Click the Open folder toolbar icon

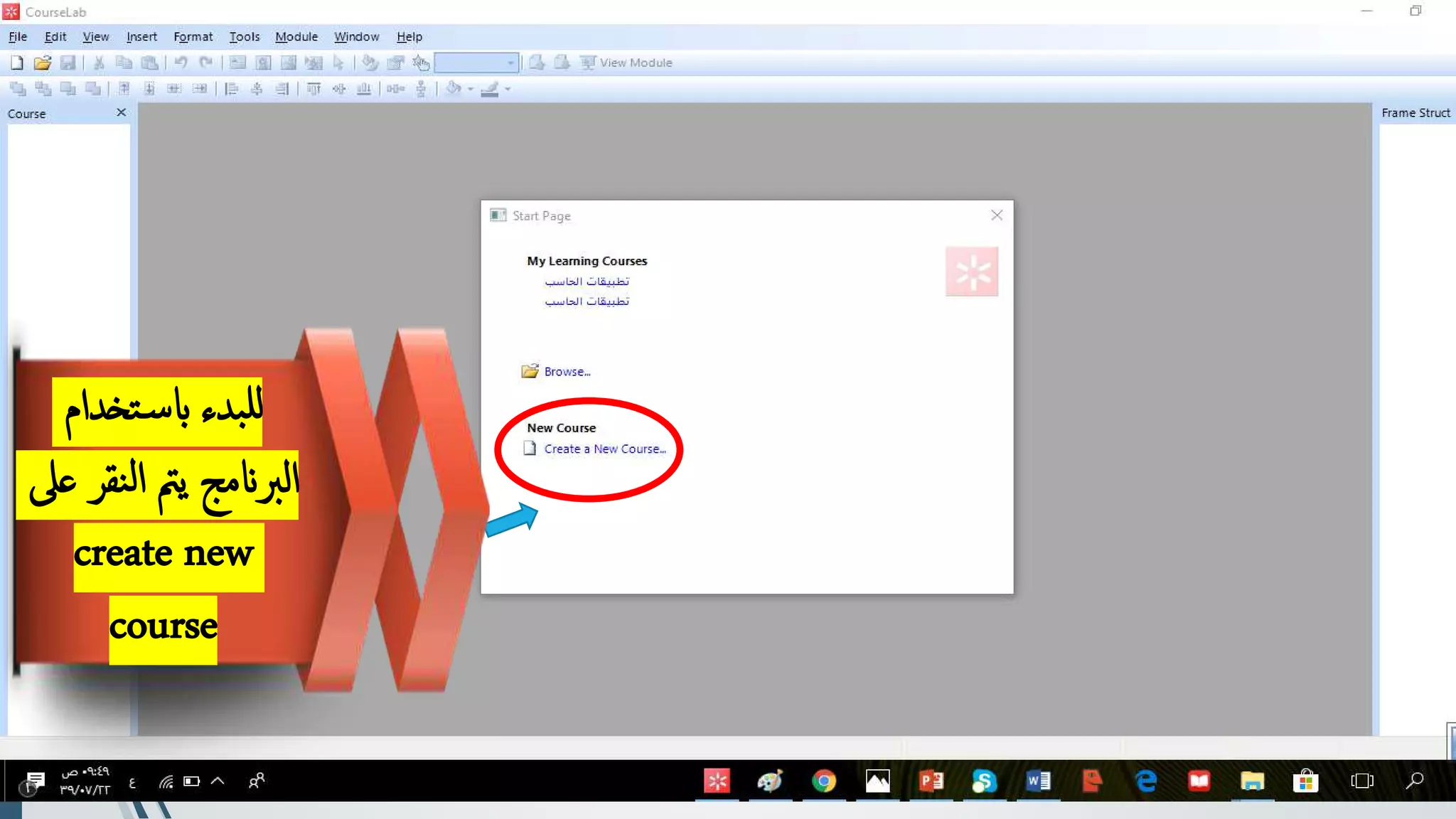43,63
